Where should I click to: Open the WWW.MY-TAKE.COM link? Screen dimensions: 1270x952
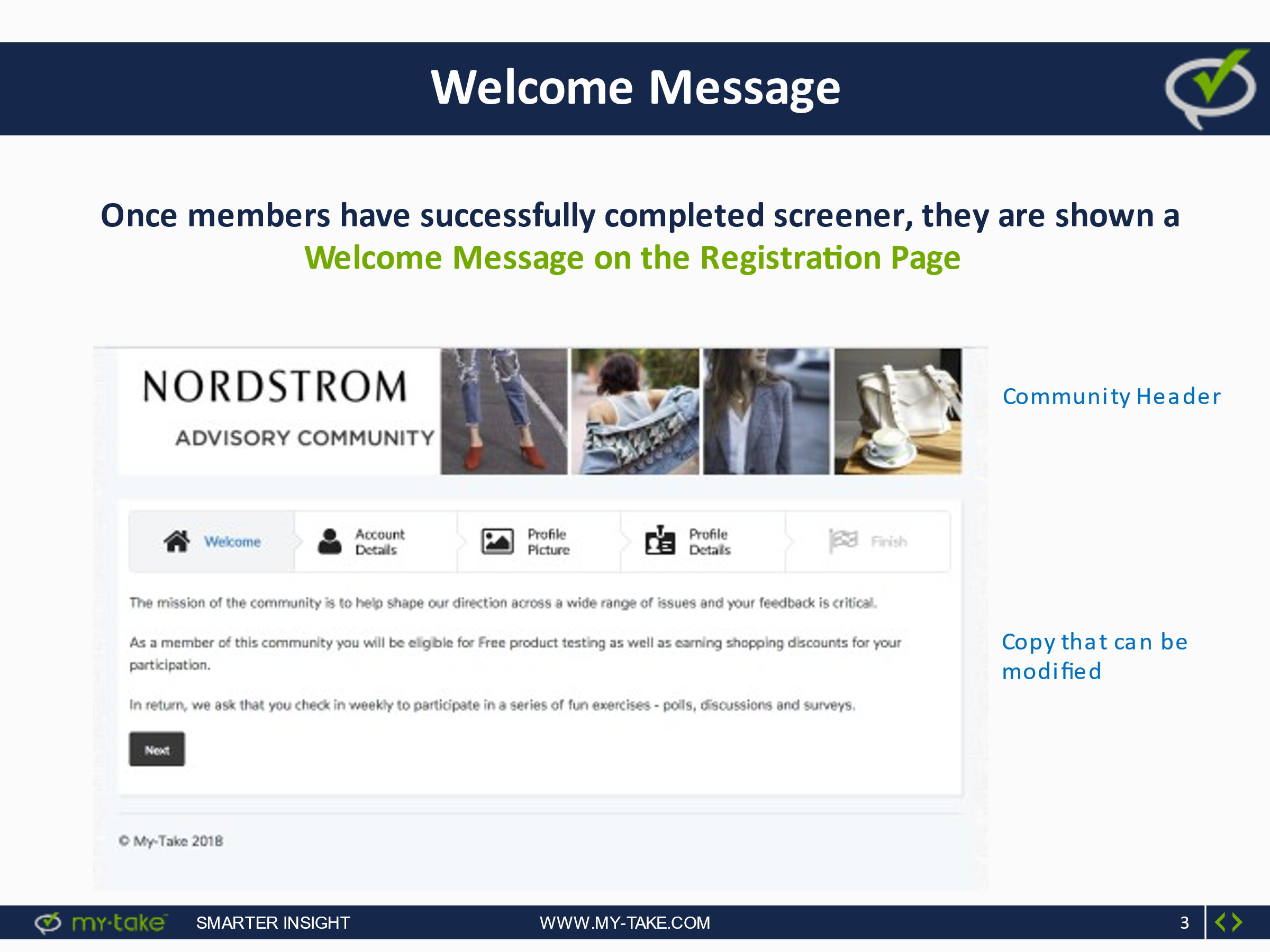624,923
